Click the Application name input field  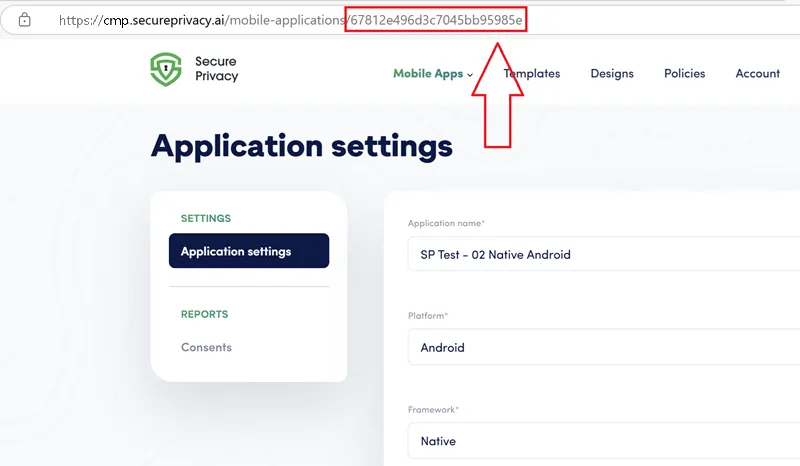[x=604, y=254]
